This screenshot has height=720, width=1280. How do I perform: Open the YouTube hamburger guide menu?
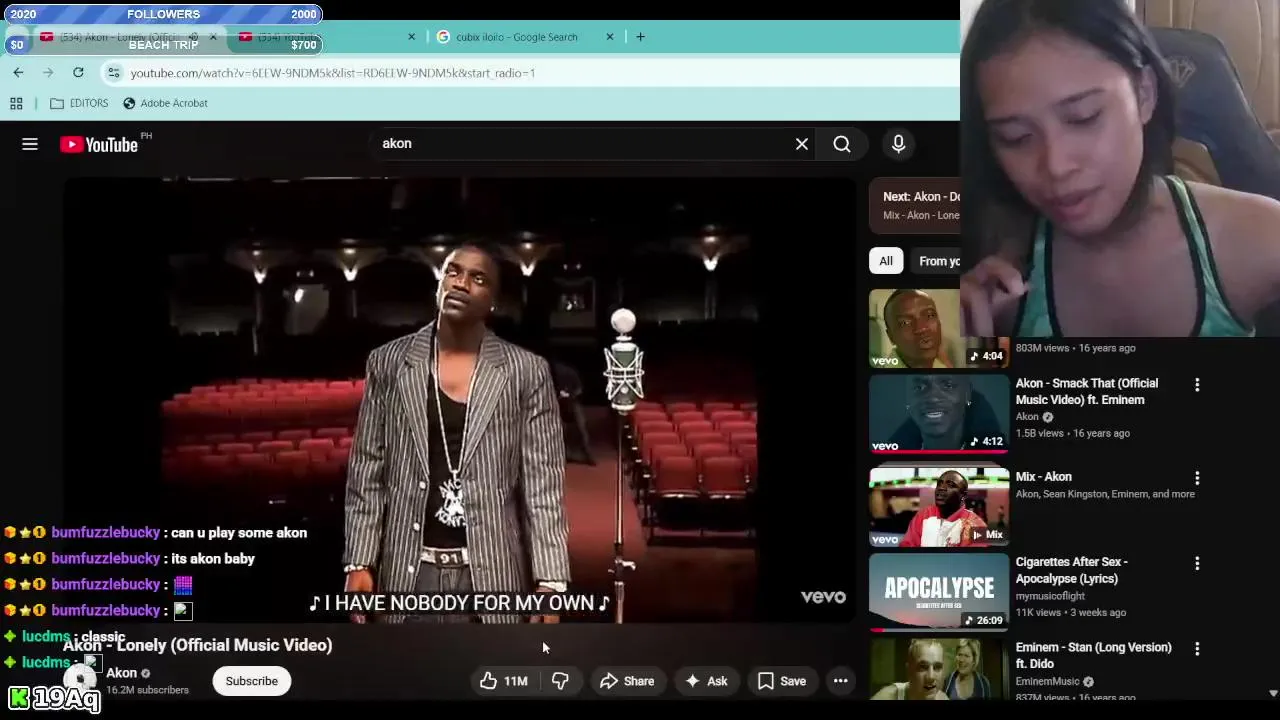coord(30,144)
